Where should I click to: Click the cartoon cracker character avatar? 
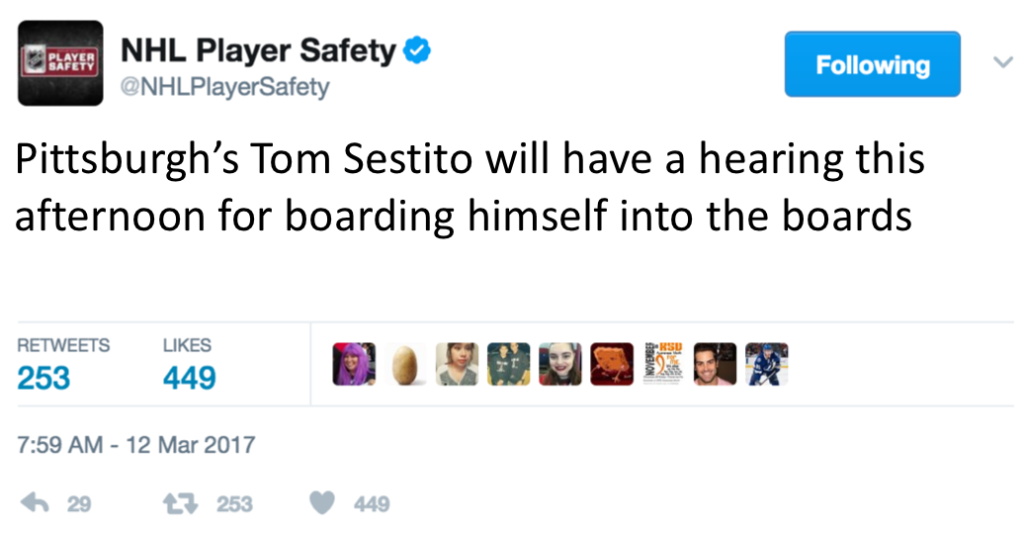(611, 364)
